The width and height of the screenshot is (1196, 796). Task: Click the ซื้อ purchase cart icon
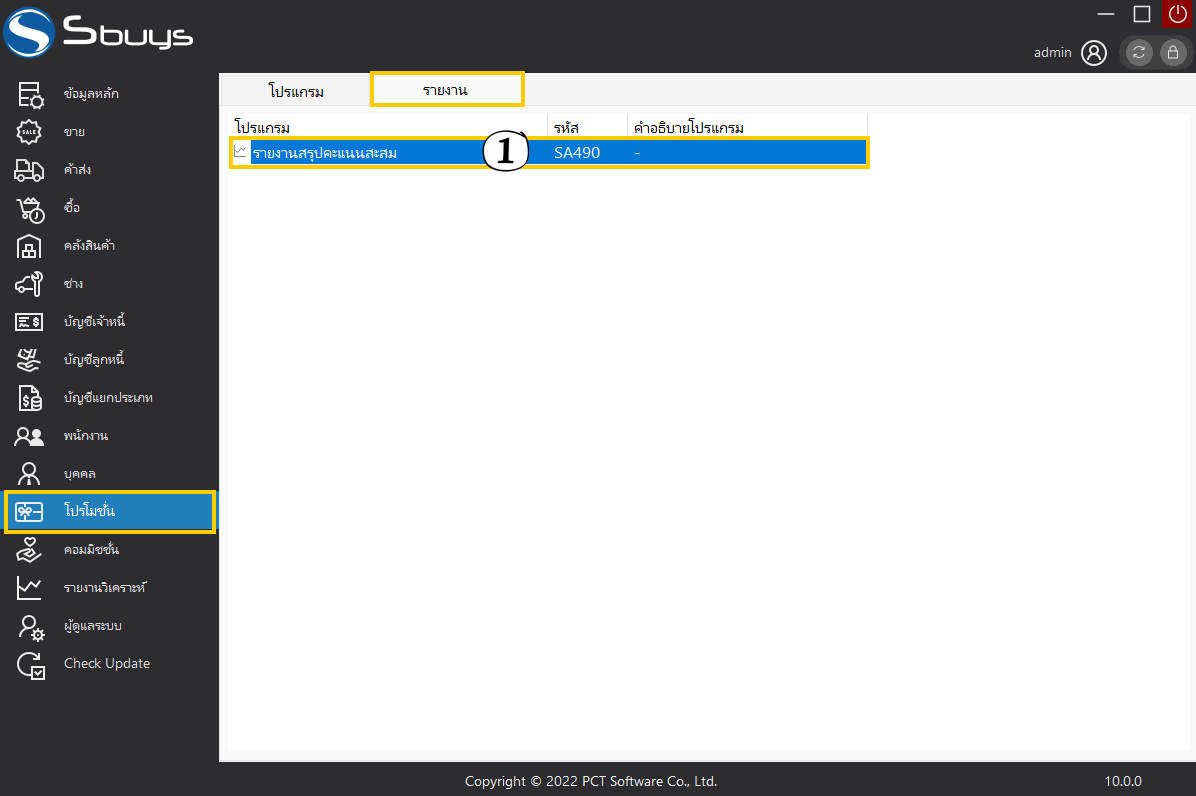(29, 208)
